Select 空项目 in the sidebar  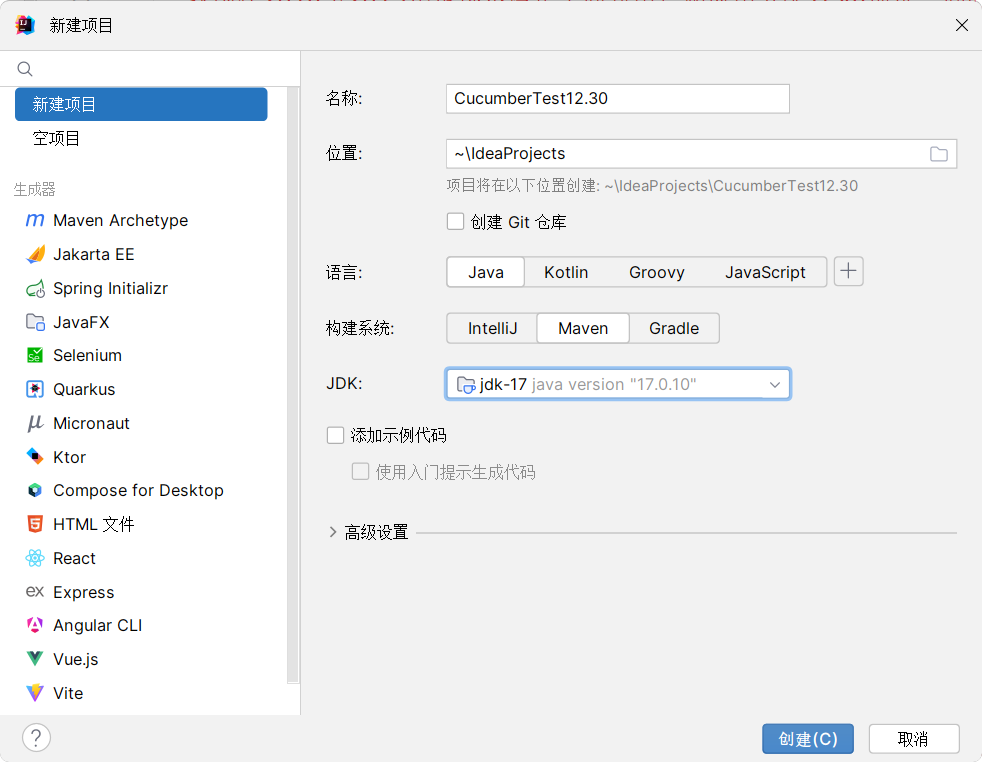tap(141, 138)
